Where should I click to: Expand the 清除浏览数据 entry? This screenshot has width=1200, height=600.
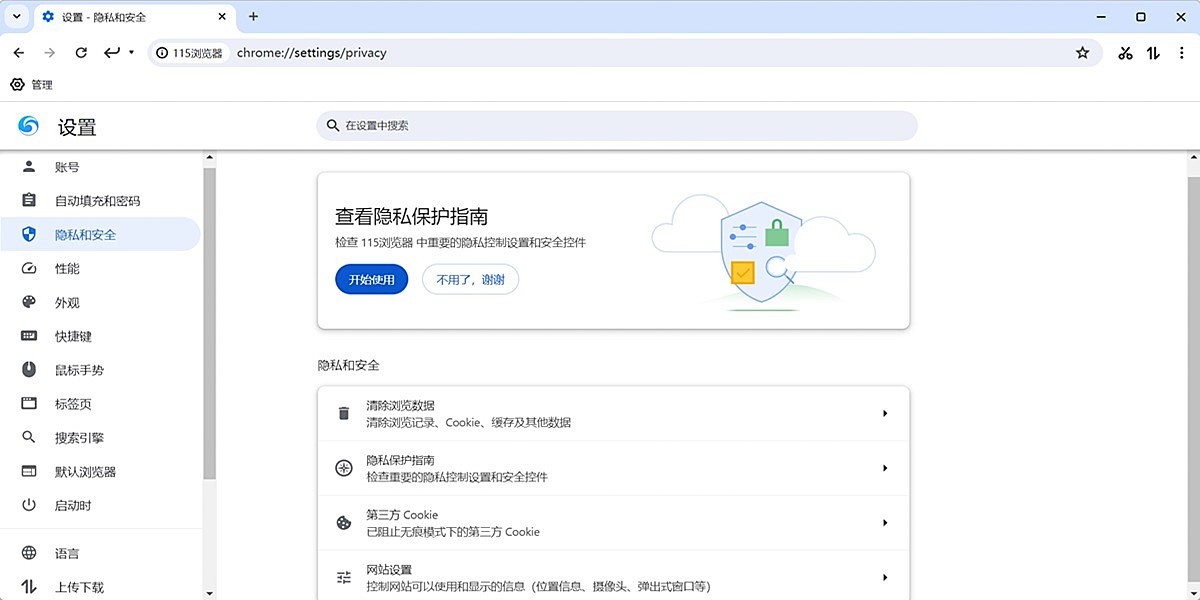(x=884, y=413)
